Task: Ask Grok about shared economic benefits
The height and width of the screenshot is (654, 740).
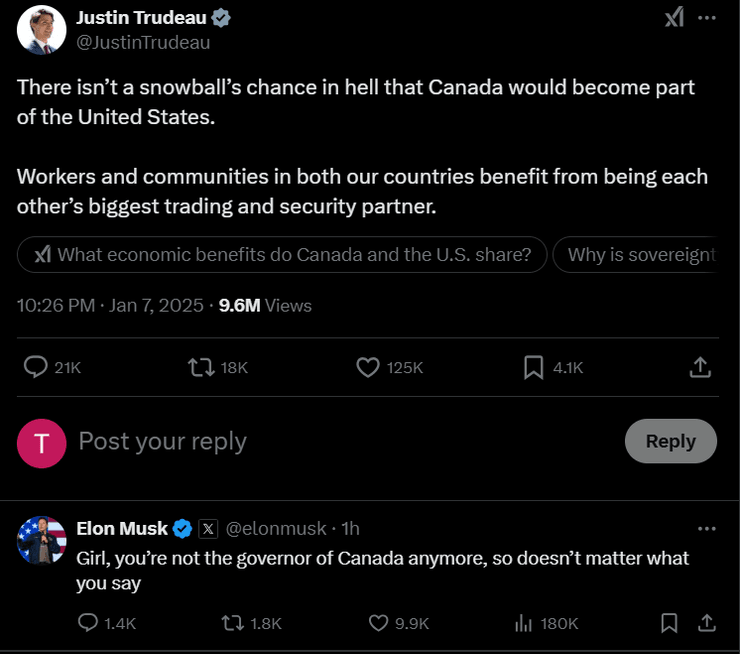Action: pyautogui.click(x=282, y=254)
